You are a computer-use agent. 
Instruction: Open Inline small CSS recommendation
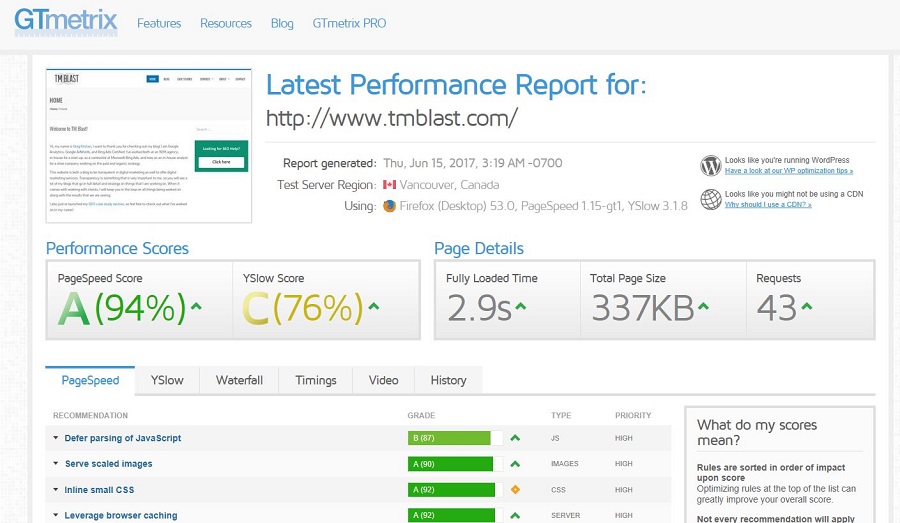pos(99,490)
